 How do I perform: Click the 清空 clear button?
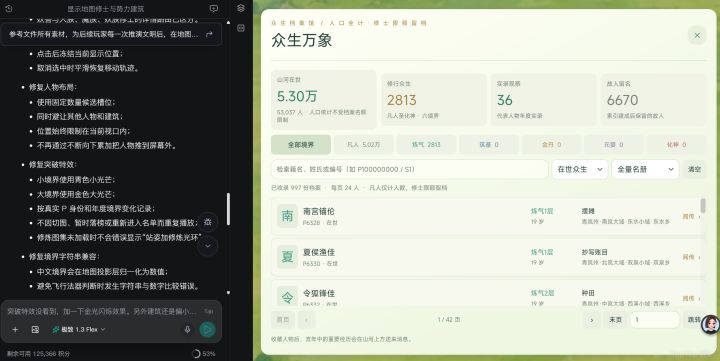(694, 169)
